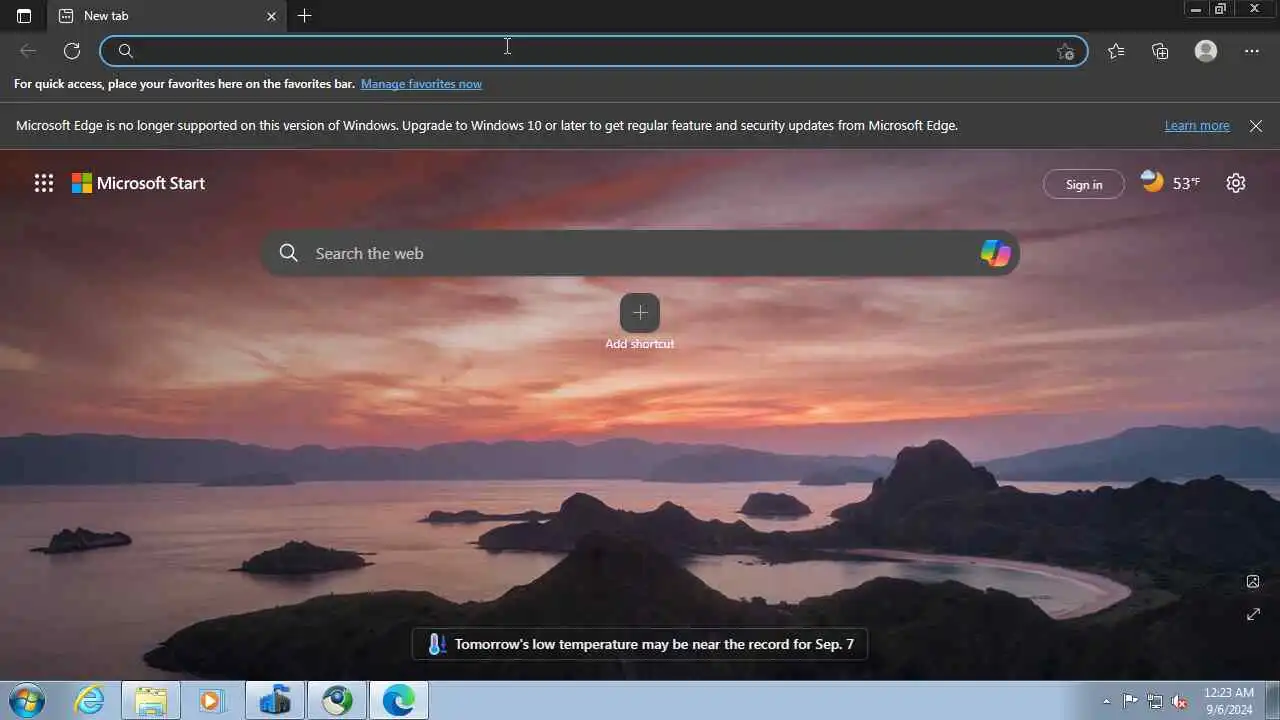Show hidden system tray icons
Image resolution: width=1280 pixels, height=720 pixels.
coord(1106,701)
